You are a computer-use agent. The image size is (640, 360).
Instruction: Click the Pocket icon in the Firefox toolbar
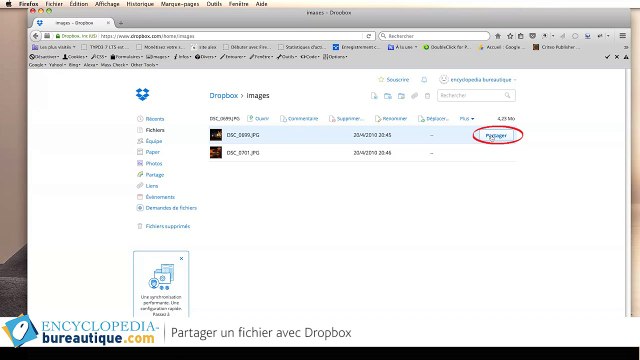click(532, 36)
